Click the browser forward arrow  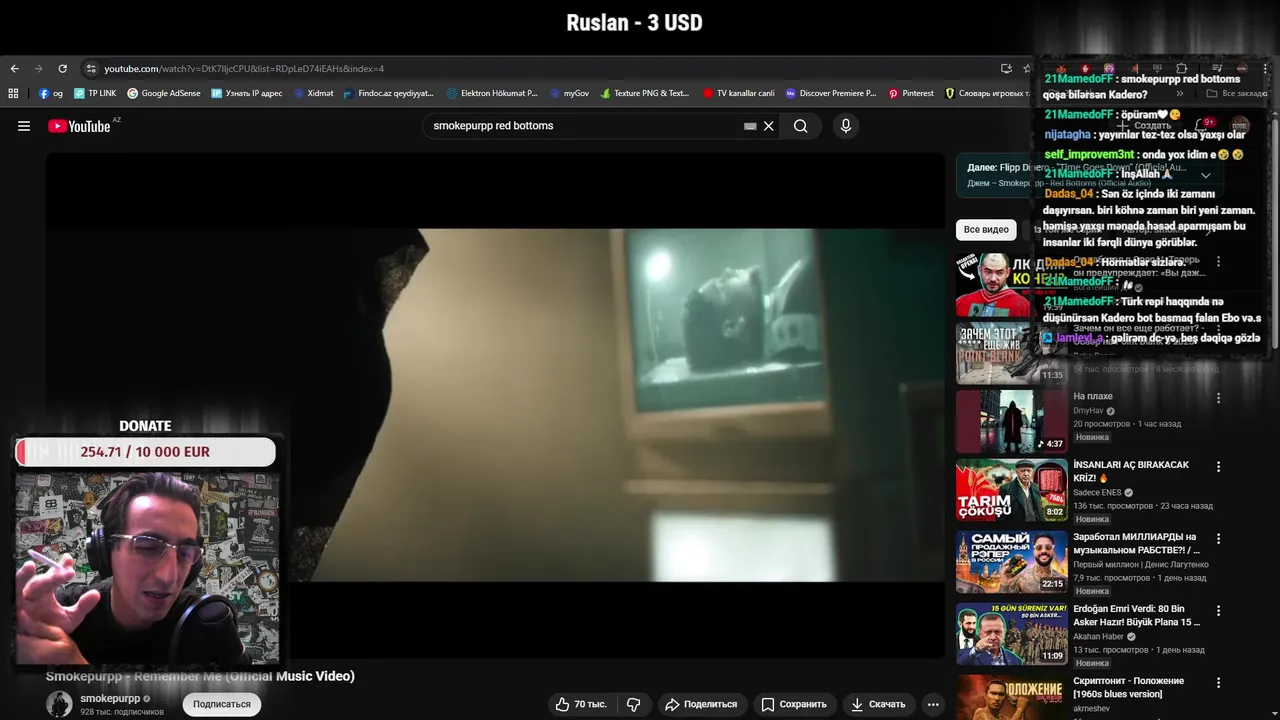coord(38,69)
